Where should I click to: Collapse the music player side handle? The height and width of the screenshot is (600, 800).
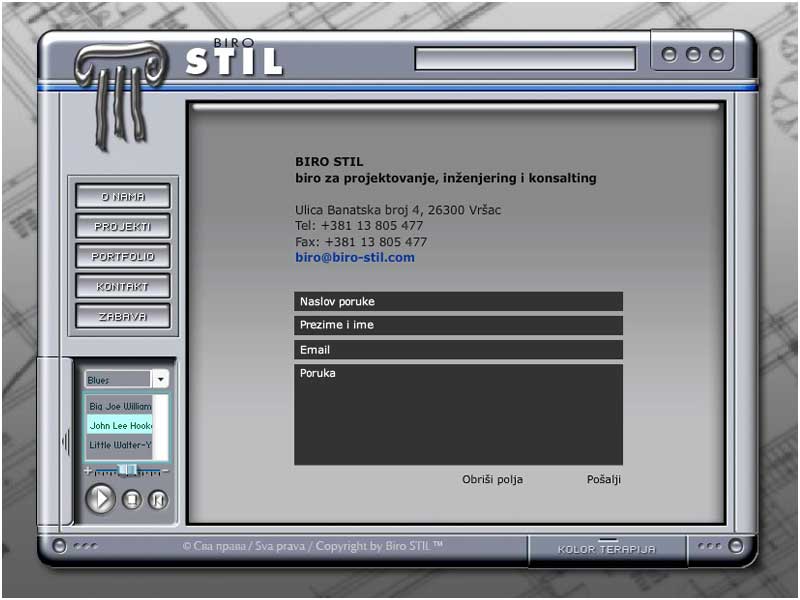[65, 441]
